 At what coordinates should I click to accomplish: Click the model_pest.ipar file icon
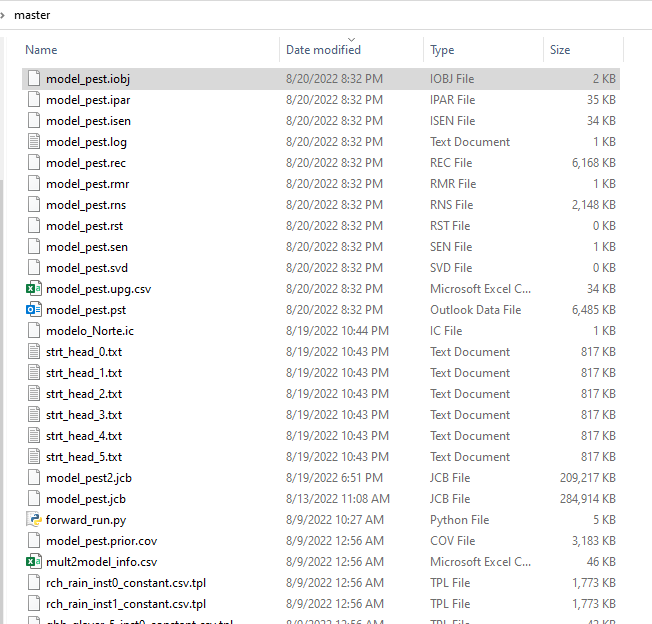pyautogui.click(x=34, y=100)
